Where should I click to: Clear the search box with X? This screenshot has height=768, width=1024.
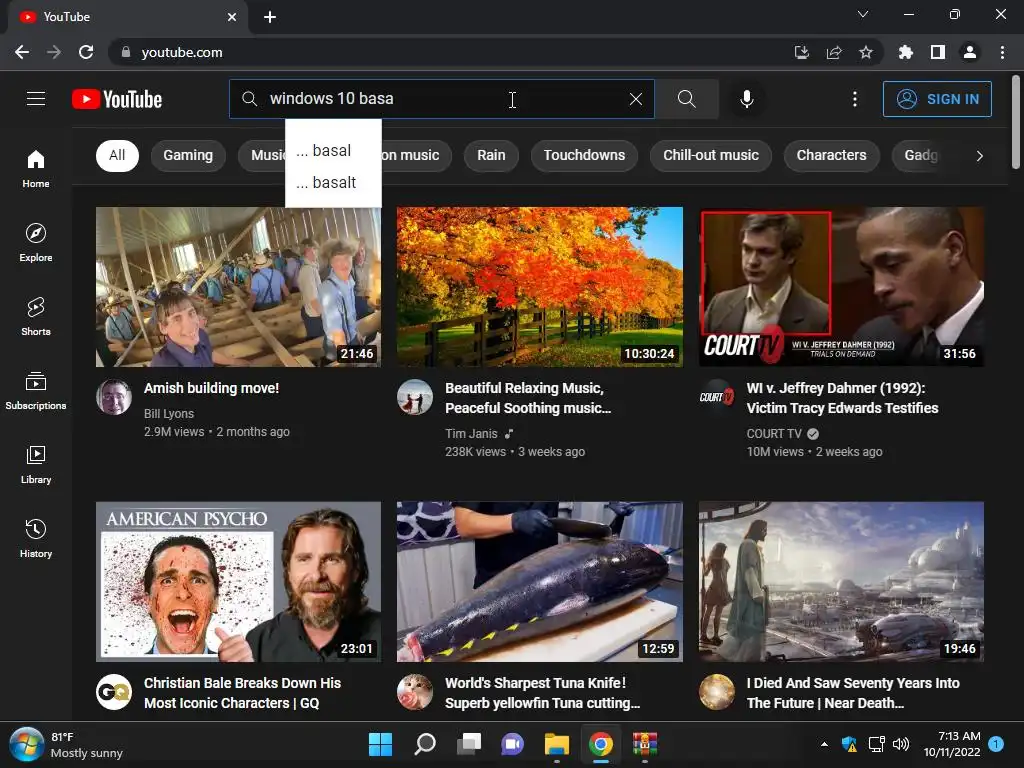click(x=635, y=99)
